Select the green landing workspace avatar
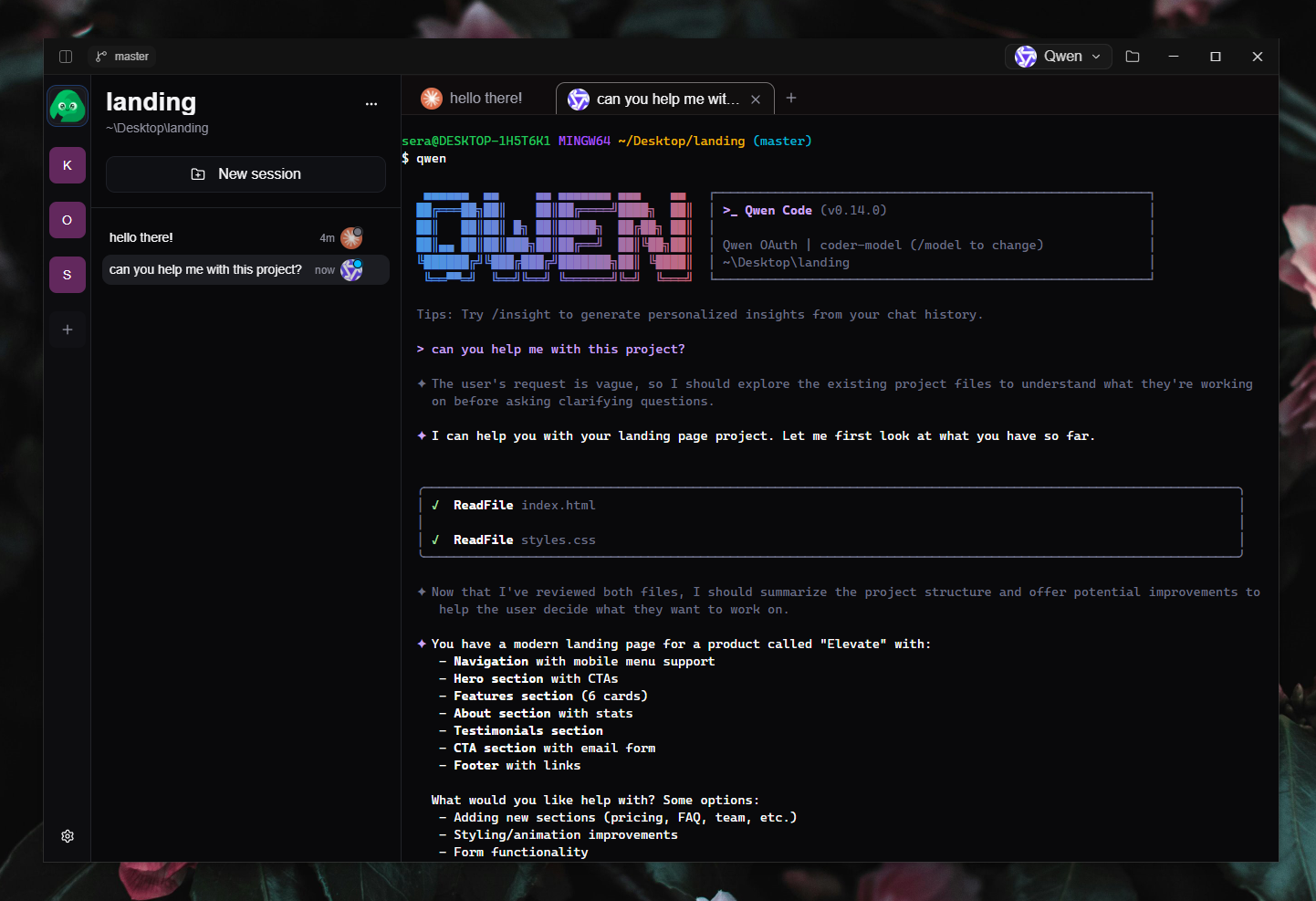Screen dimensions: 1316x901 [x=67, y=105]
